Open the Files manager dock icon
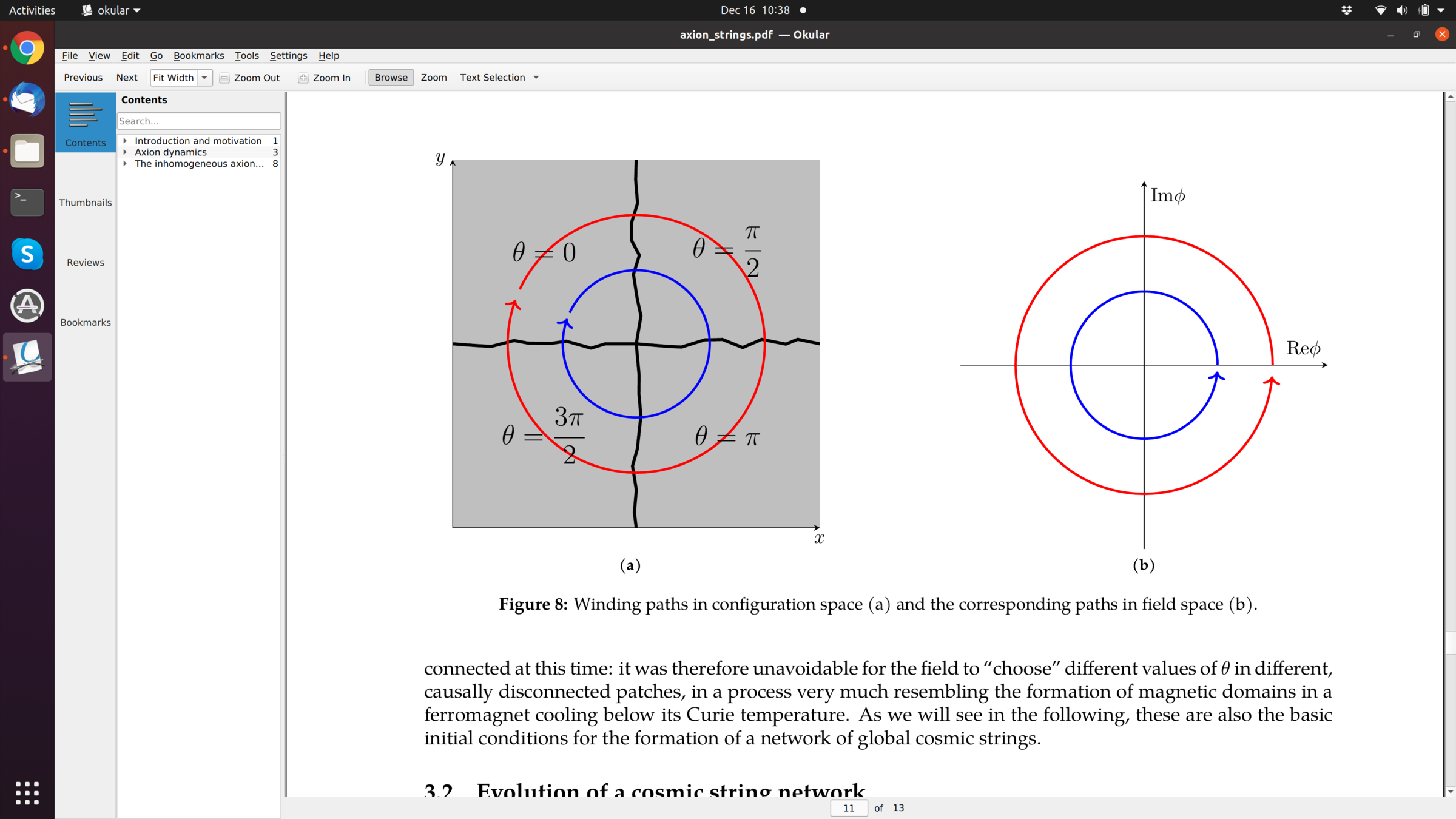The height and width of the screenshot is (819, 1456). click(27, 151)
